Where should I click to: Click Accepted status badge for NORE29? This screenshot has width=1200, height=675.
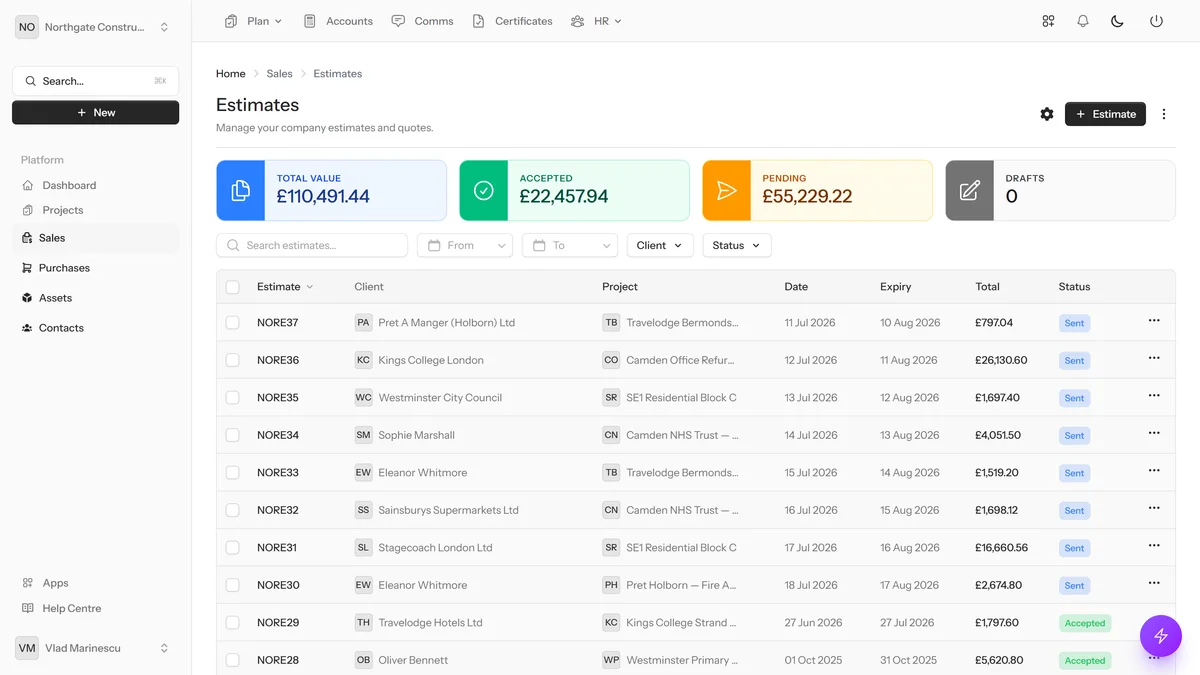[1085, 623]
